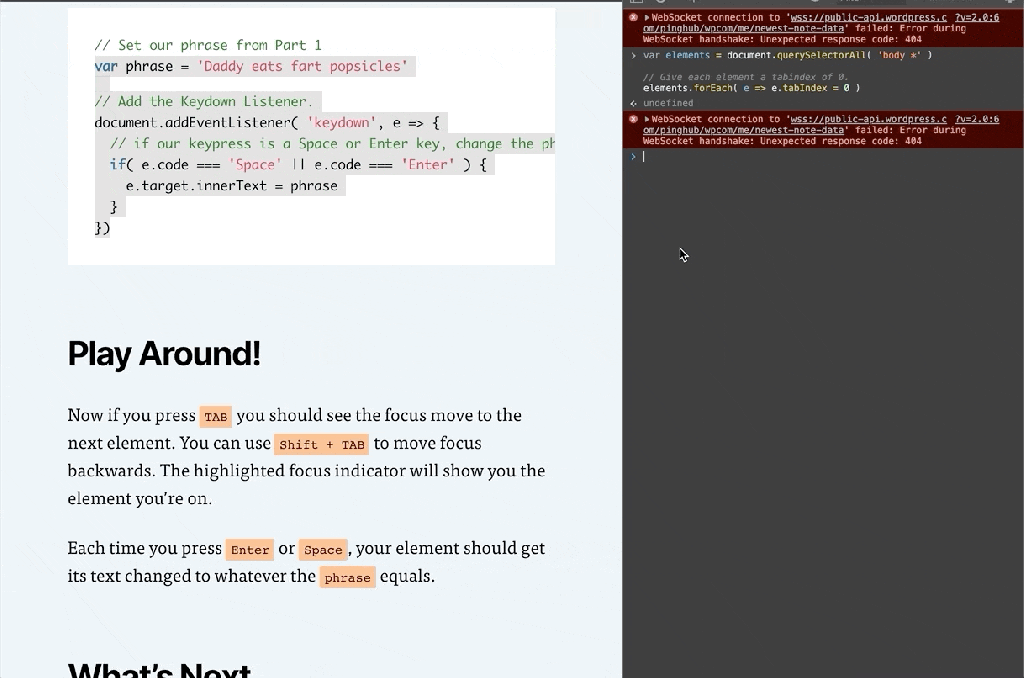
Task: Click the input chevron before 'var elements' line
Action: click(633, 56)
